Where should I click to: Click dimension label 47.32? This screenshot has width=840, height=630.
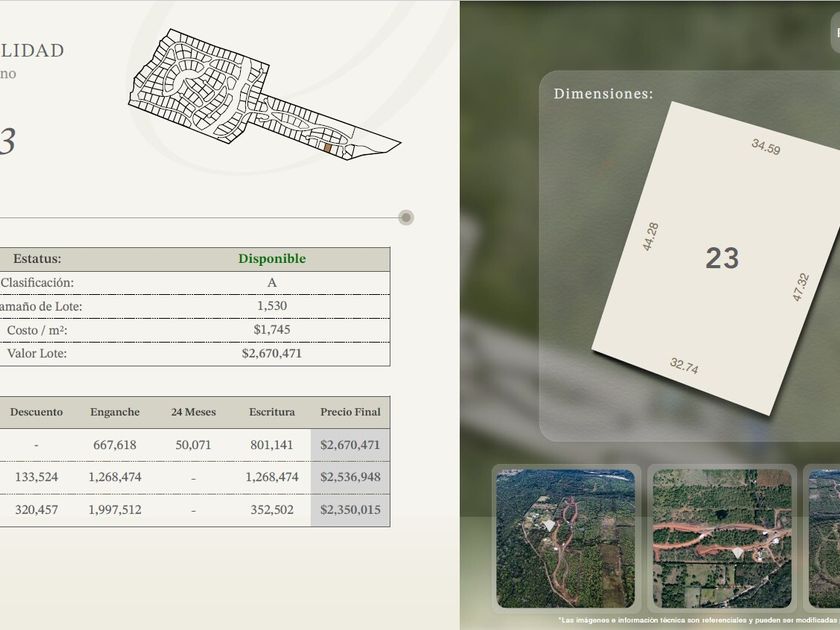(x=801, y=287)
